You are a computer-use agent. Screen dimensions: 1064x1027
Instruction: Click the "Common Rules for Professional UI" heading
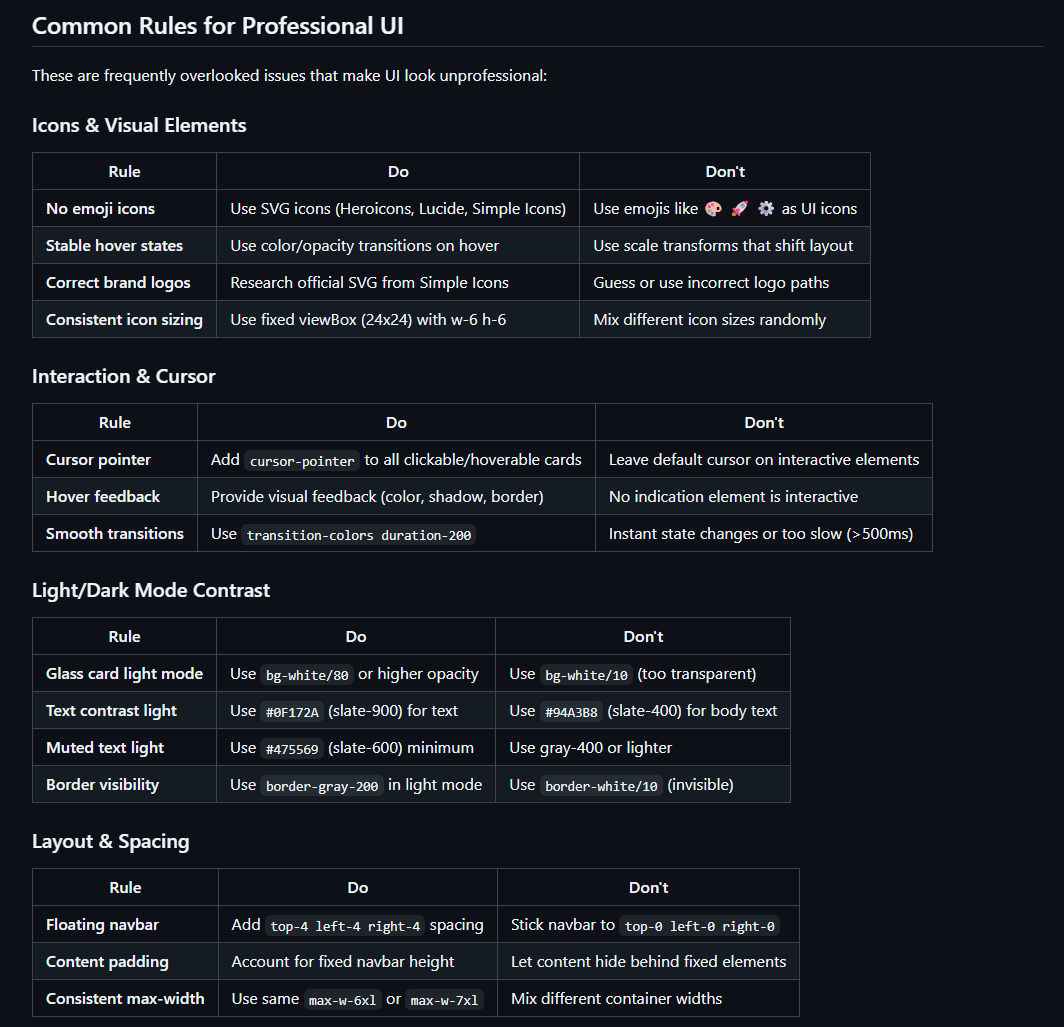[x=218, y=26]
